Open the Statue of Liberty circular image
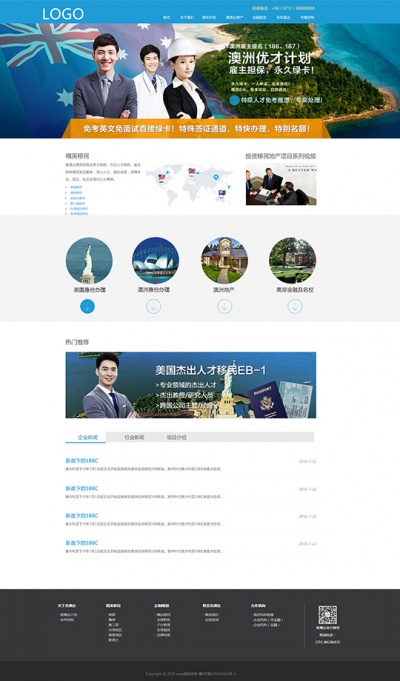Image resolution: width=400 pixels, height=681 pixels. pos(89,261)
